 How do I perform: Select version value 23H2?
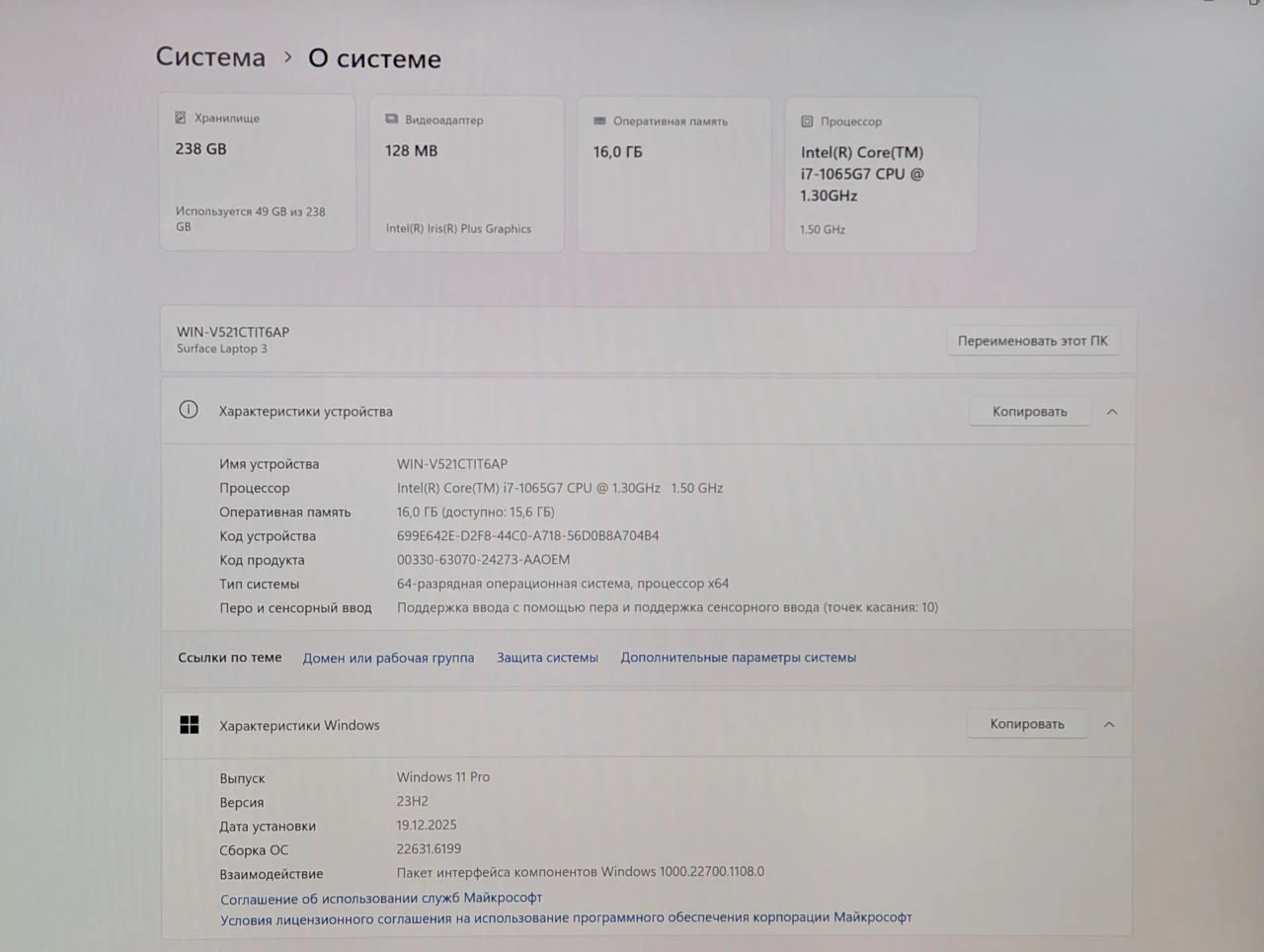coord(413,801)
